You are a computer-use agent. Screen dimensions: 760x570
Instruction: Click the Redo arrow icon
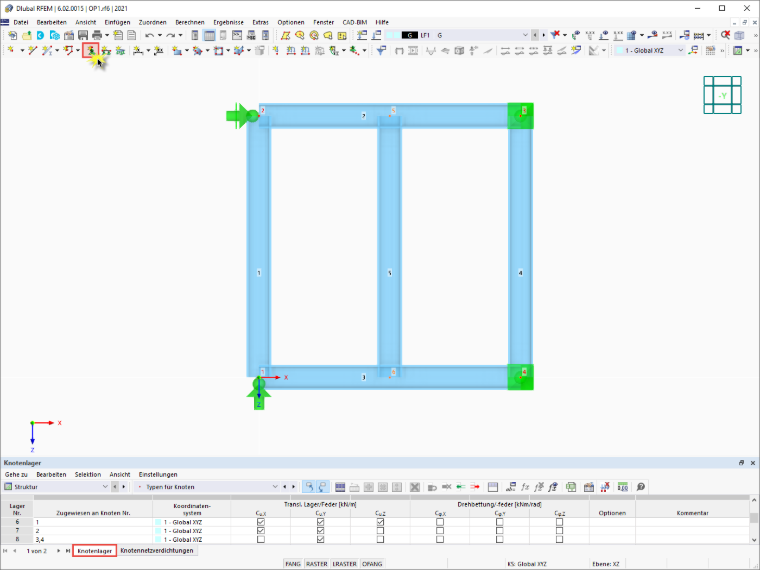[x=170, y=35]
